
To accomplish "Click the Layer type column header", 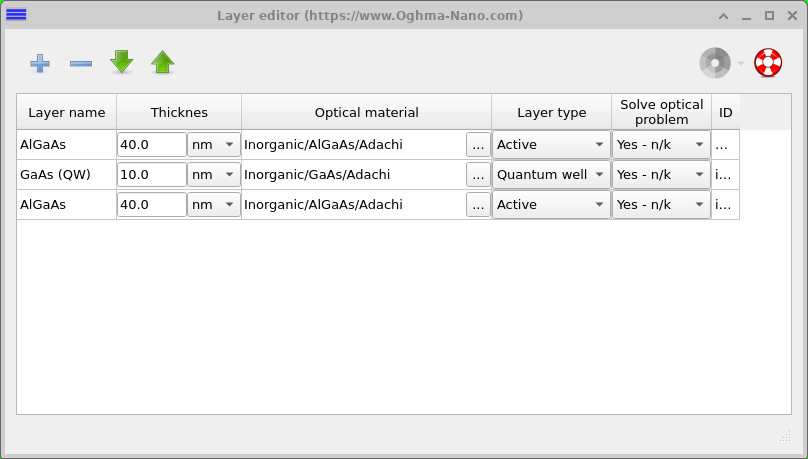I will click(551, 112).
